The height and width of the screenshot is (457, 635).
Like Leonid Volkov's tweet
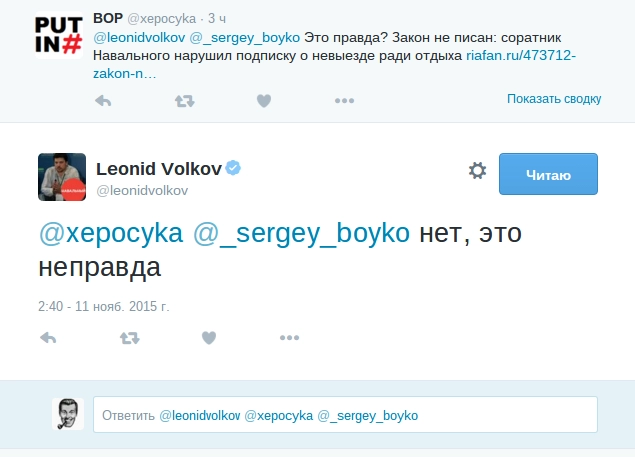tap(209, 338)
